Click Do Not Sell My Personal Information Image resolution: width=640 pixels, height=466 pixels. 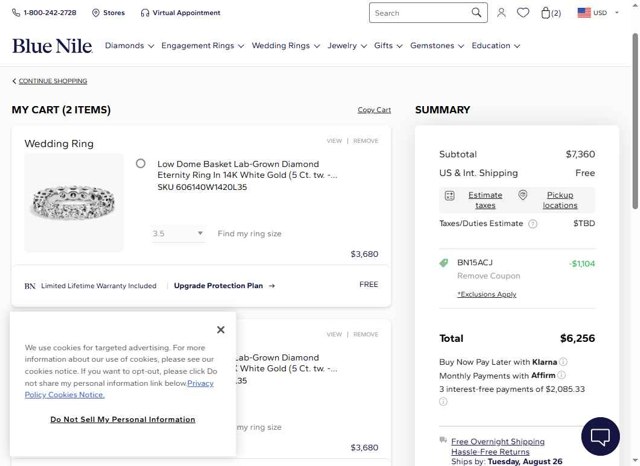pyautogui.click(x=123, y=419)
